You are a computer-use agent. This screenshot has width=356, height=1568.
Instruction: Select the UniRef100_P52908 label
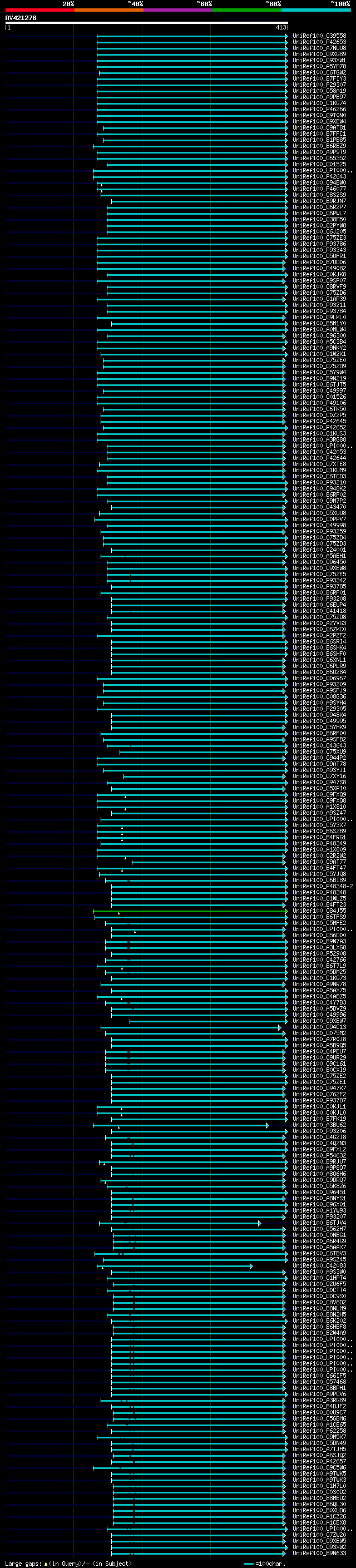point(319,954)
